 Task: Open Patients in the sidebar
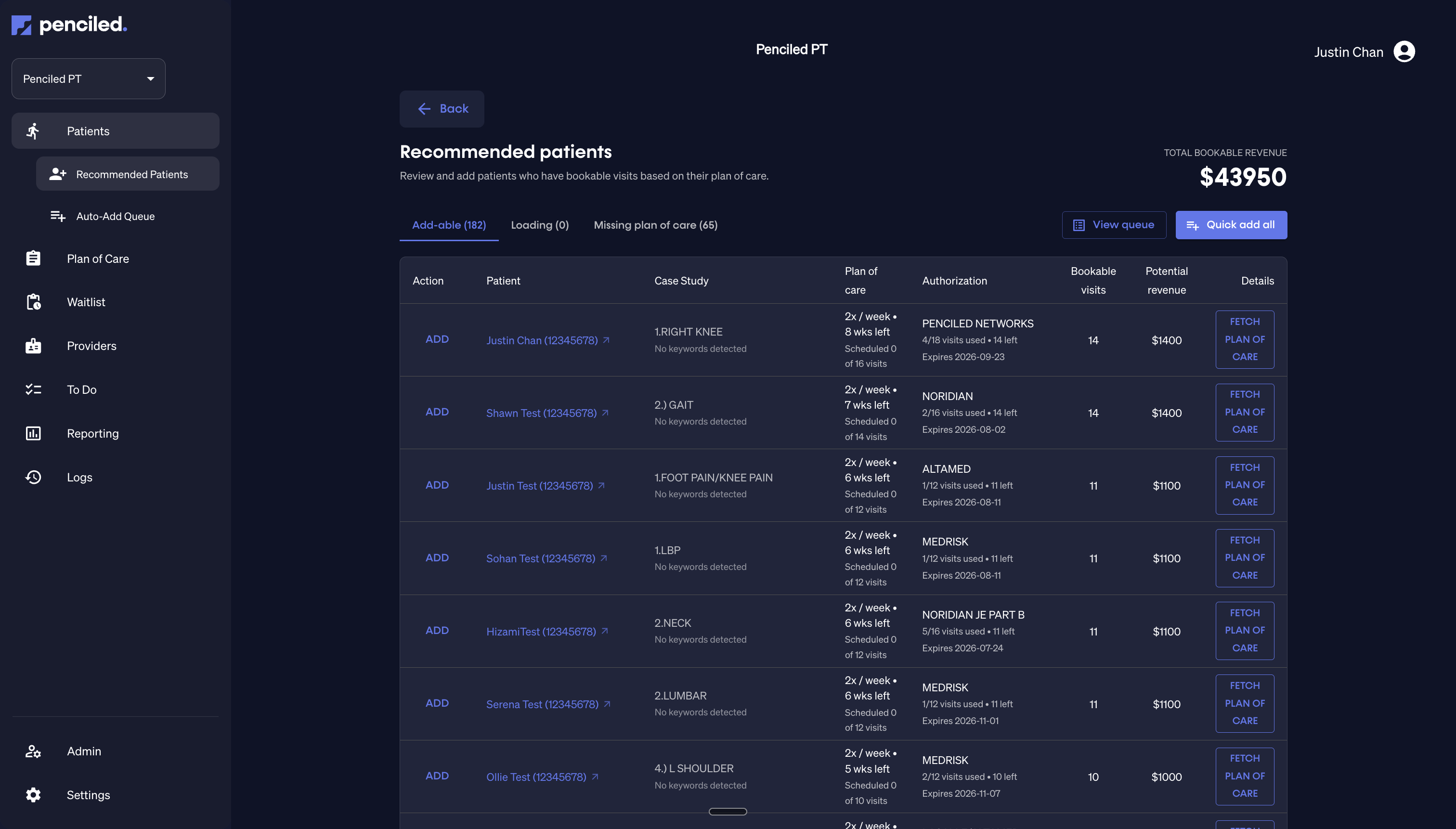[116, 131]
